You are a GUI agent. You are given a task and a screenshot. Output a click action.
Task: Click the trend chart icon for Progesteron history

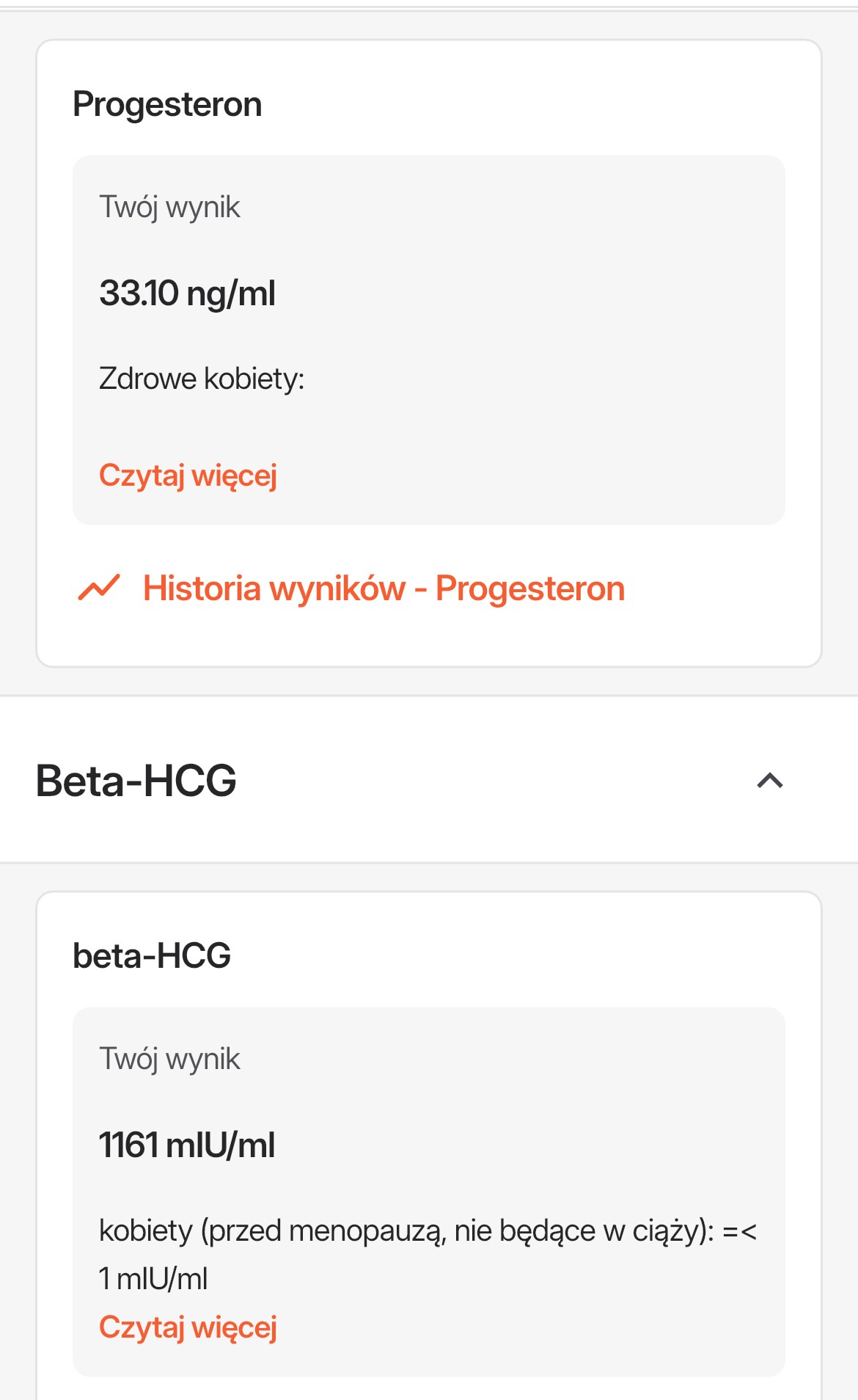tap(99, 588)
